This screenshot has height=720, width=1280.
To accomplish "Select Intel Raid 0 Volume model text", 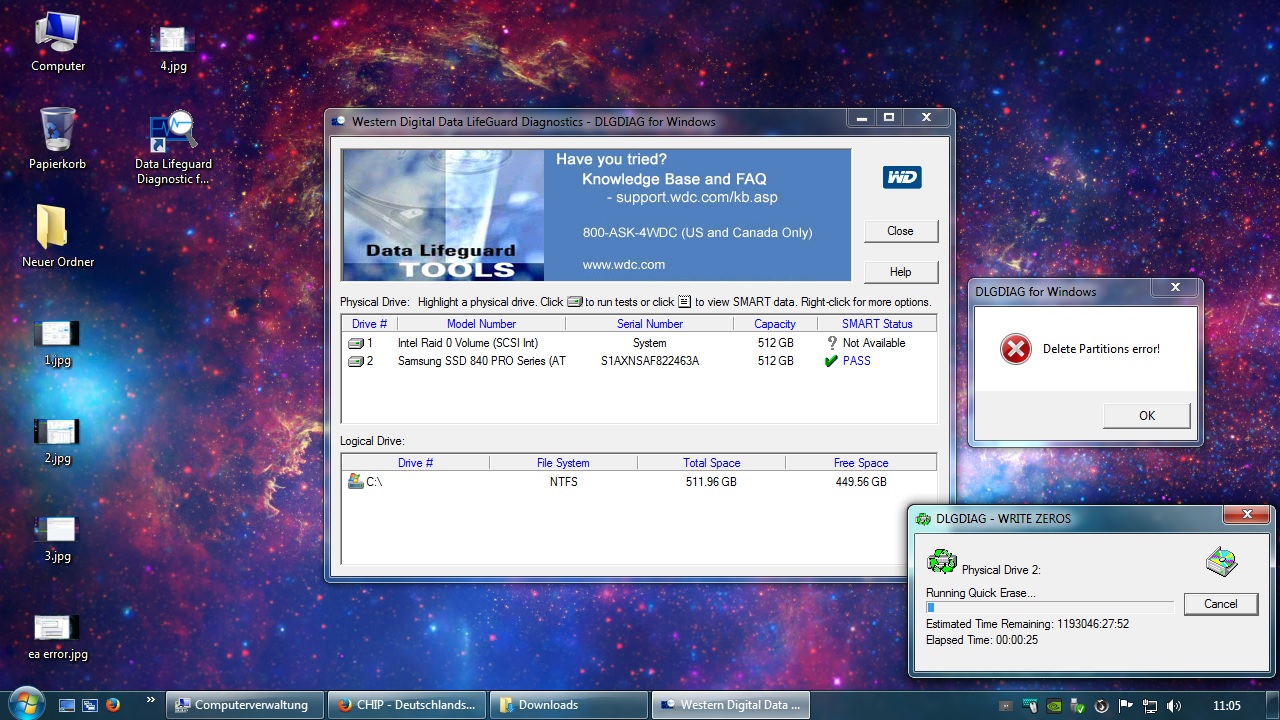I will 468,343.
